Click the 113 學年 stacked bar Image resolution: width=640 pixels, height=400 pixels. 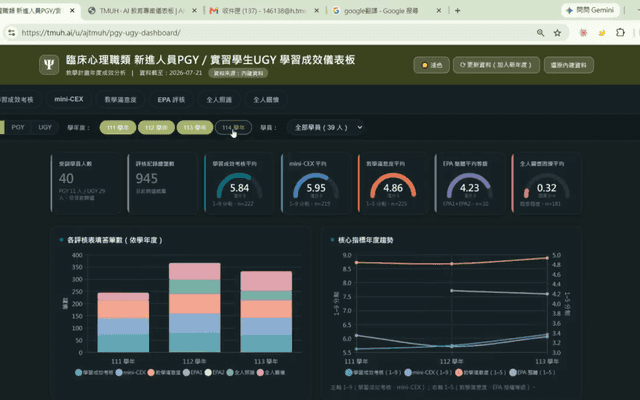[x=266, y=312]
